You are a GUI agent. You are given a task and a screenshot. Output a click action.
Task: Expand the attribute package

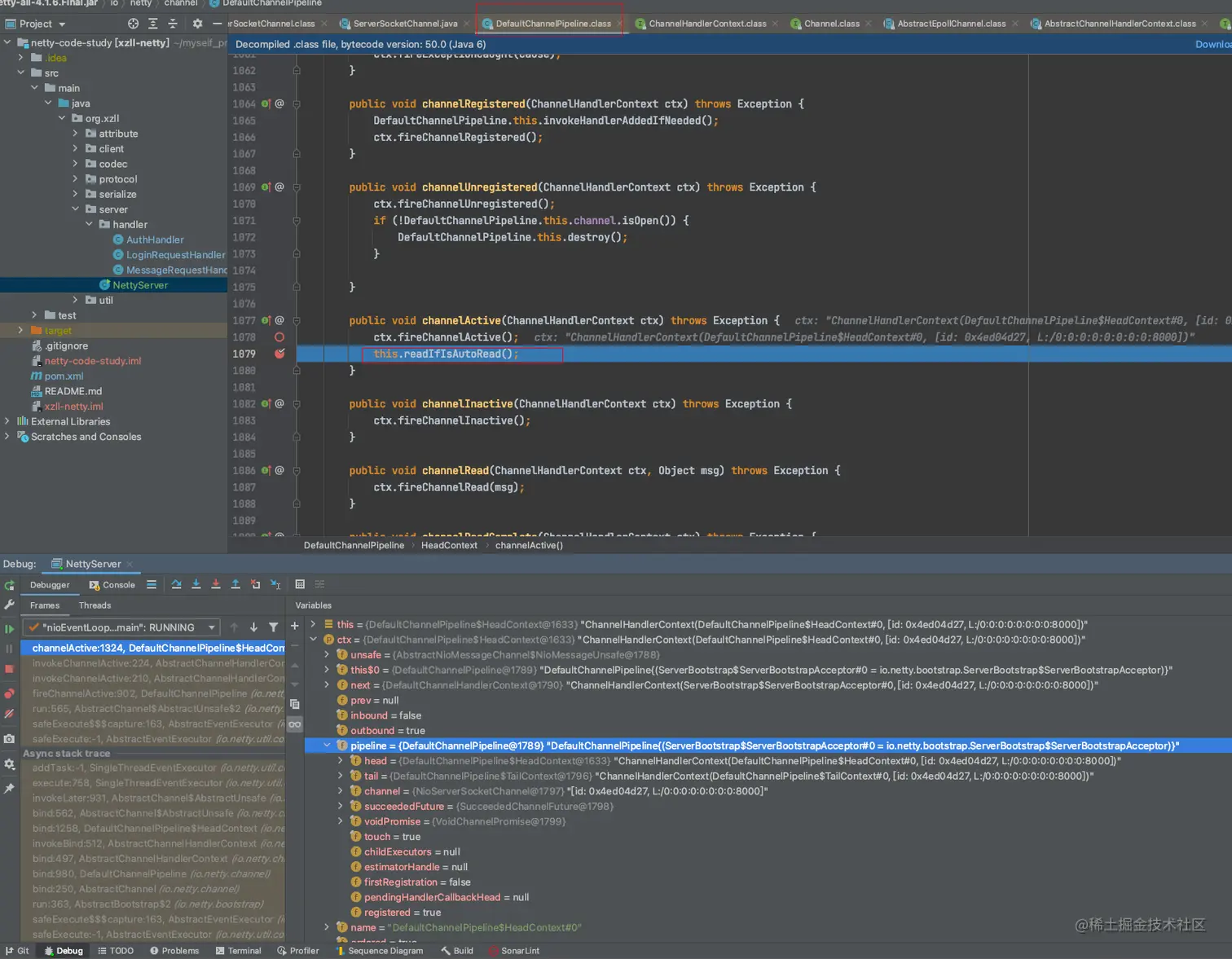coord(75,134)
